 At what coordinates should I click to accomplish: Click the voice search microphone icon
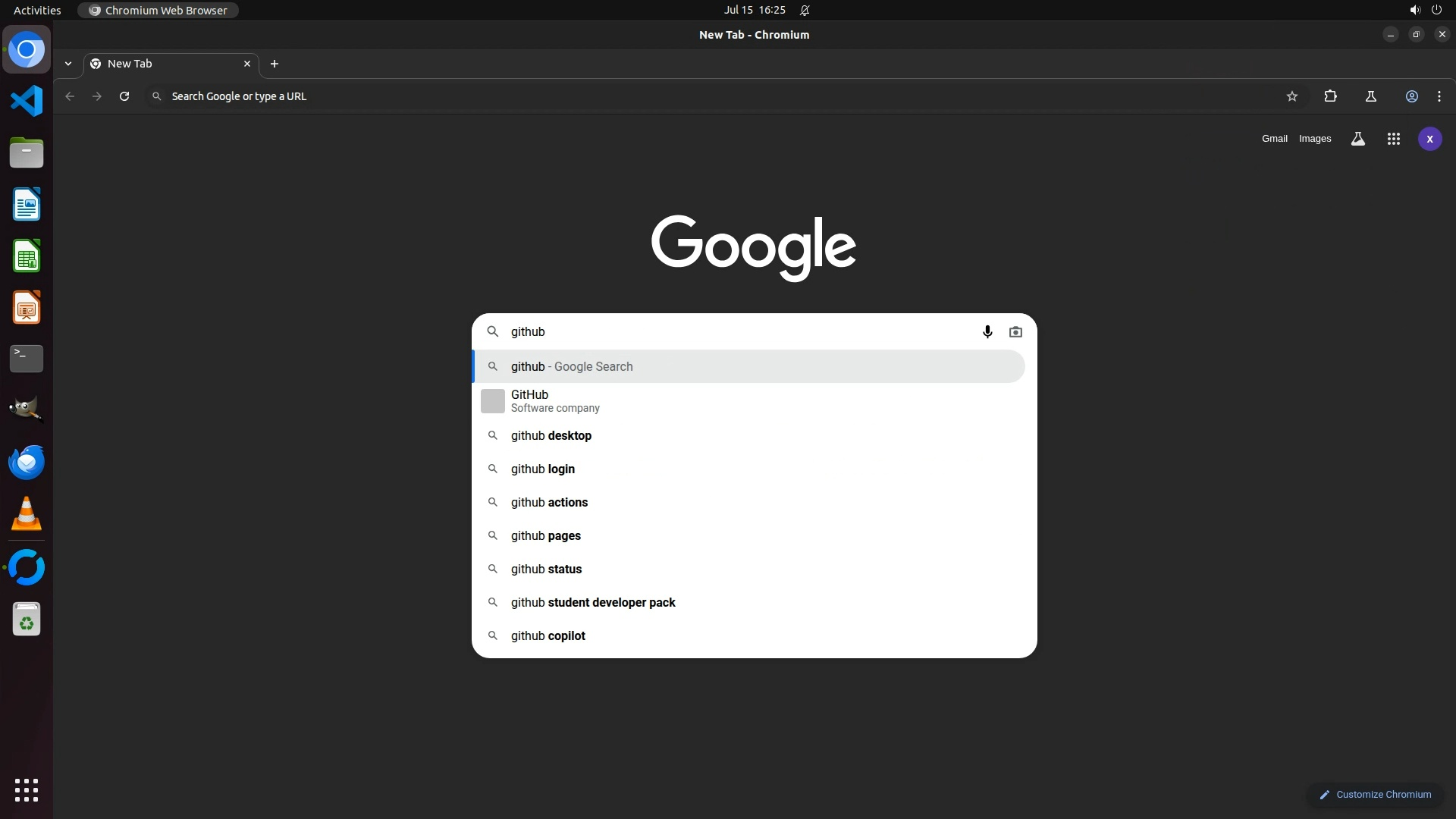[x=987, y=332]
